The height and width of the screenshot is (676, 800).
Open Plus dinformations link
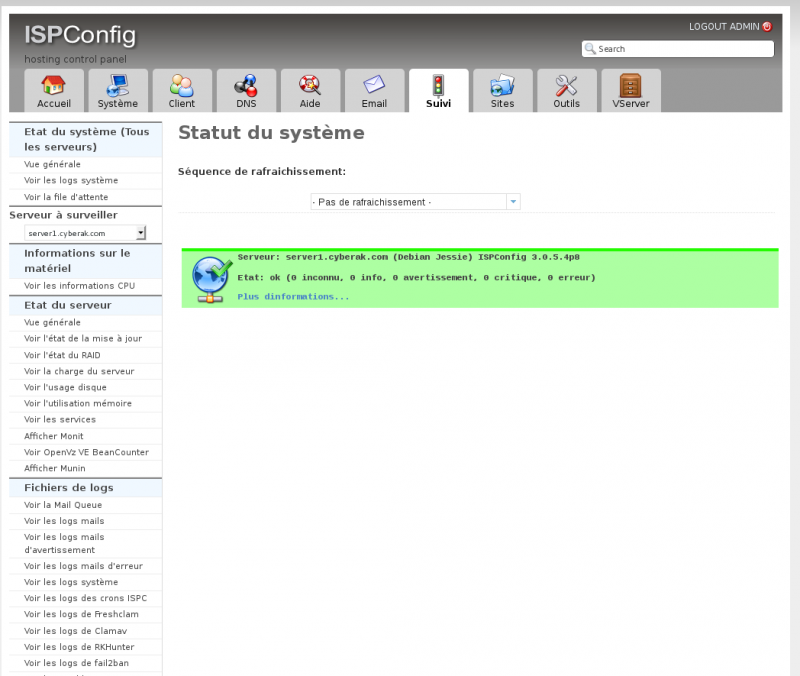pos(293,296)
